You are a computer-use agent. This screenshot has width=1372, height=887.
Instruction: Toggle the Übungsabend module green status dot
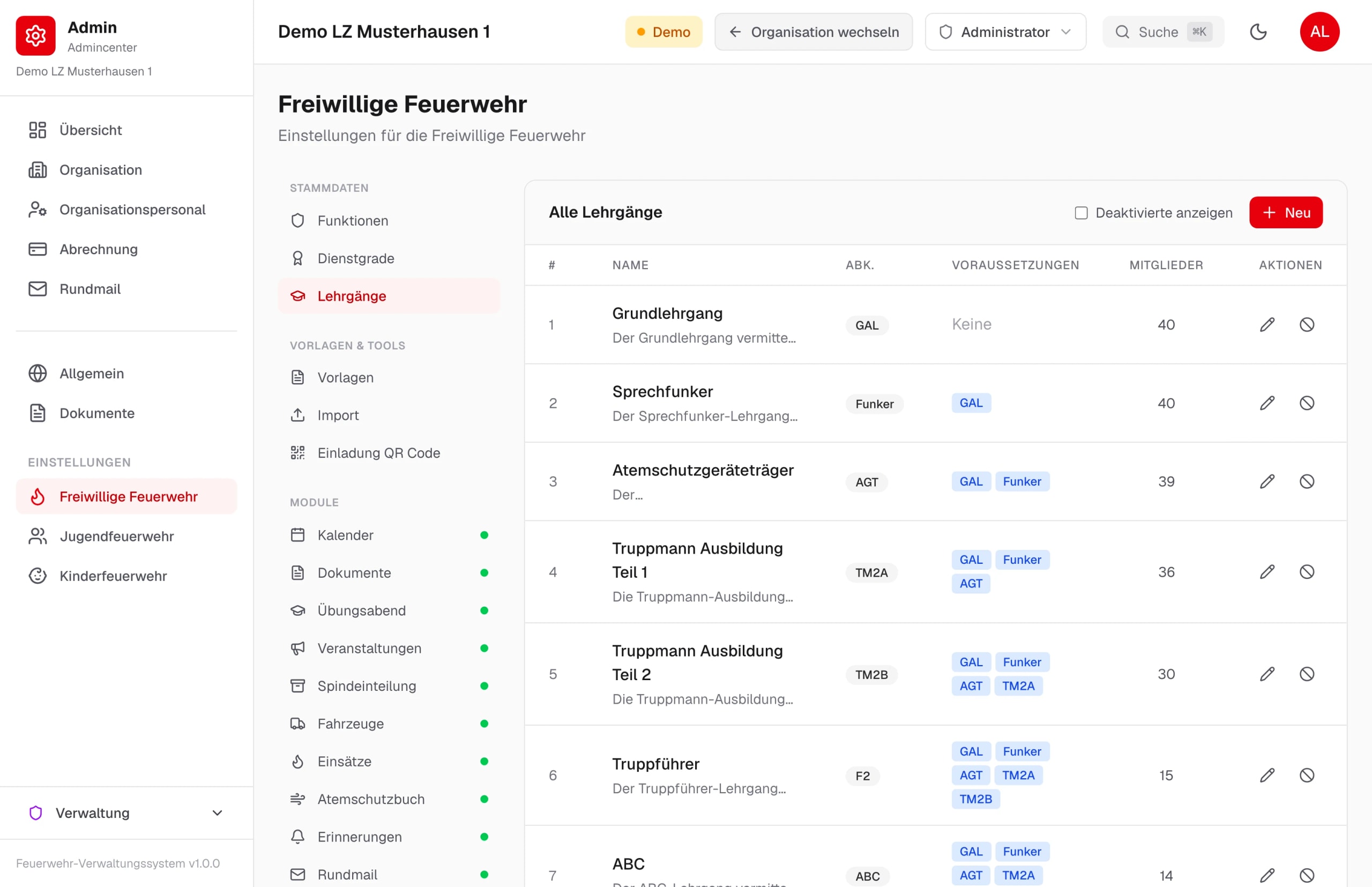484,610
